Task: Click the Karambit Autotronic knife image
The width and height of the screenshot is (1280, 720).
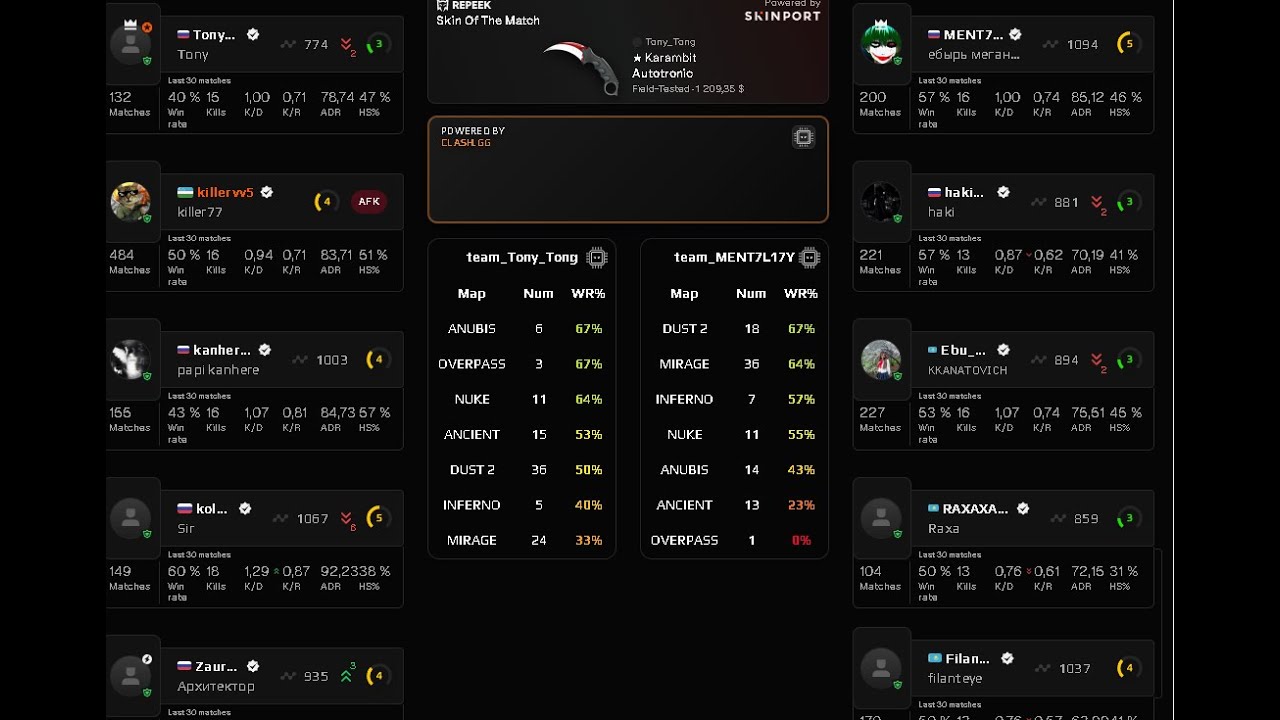Action: [x=581, y=68]
